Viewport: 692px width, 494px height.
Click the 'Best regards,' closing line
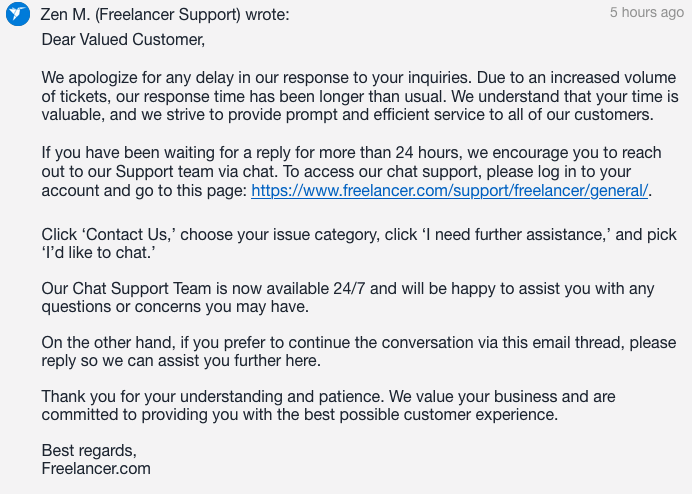pos(89,450)
